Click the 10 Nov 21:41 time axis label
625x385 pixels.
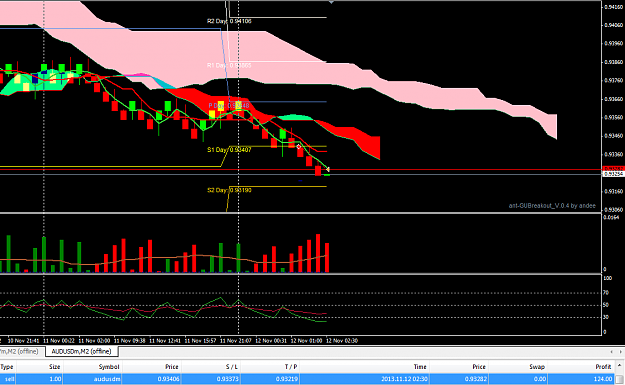click(24, 341)
